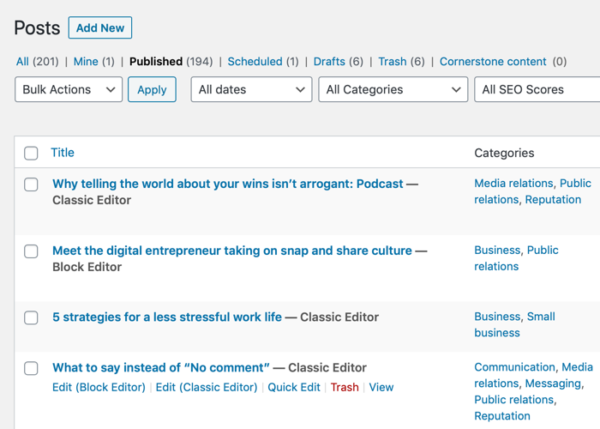
Task: Click Quick Edit under the No comment post
Action: point(294,387)
